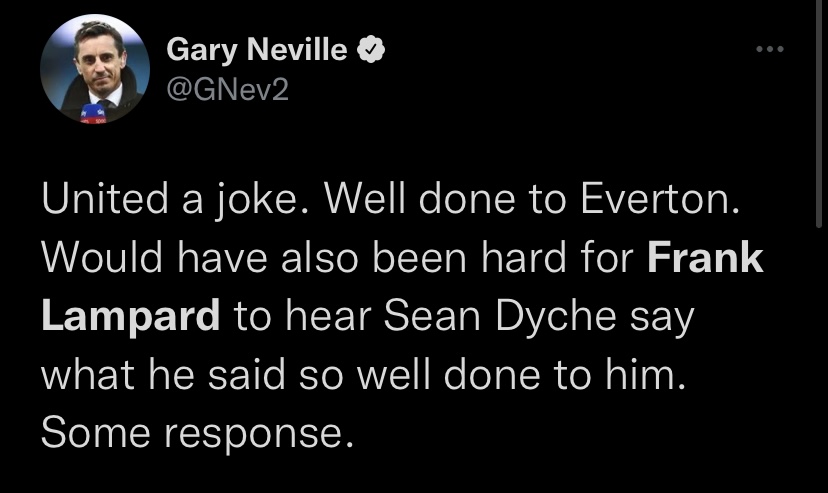
Task: Click the bold word Lampard
Action: pyautogui.click(x=131, y=317)
